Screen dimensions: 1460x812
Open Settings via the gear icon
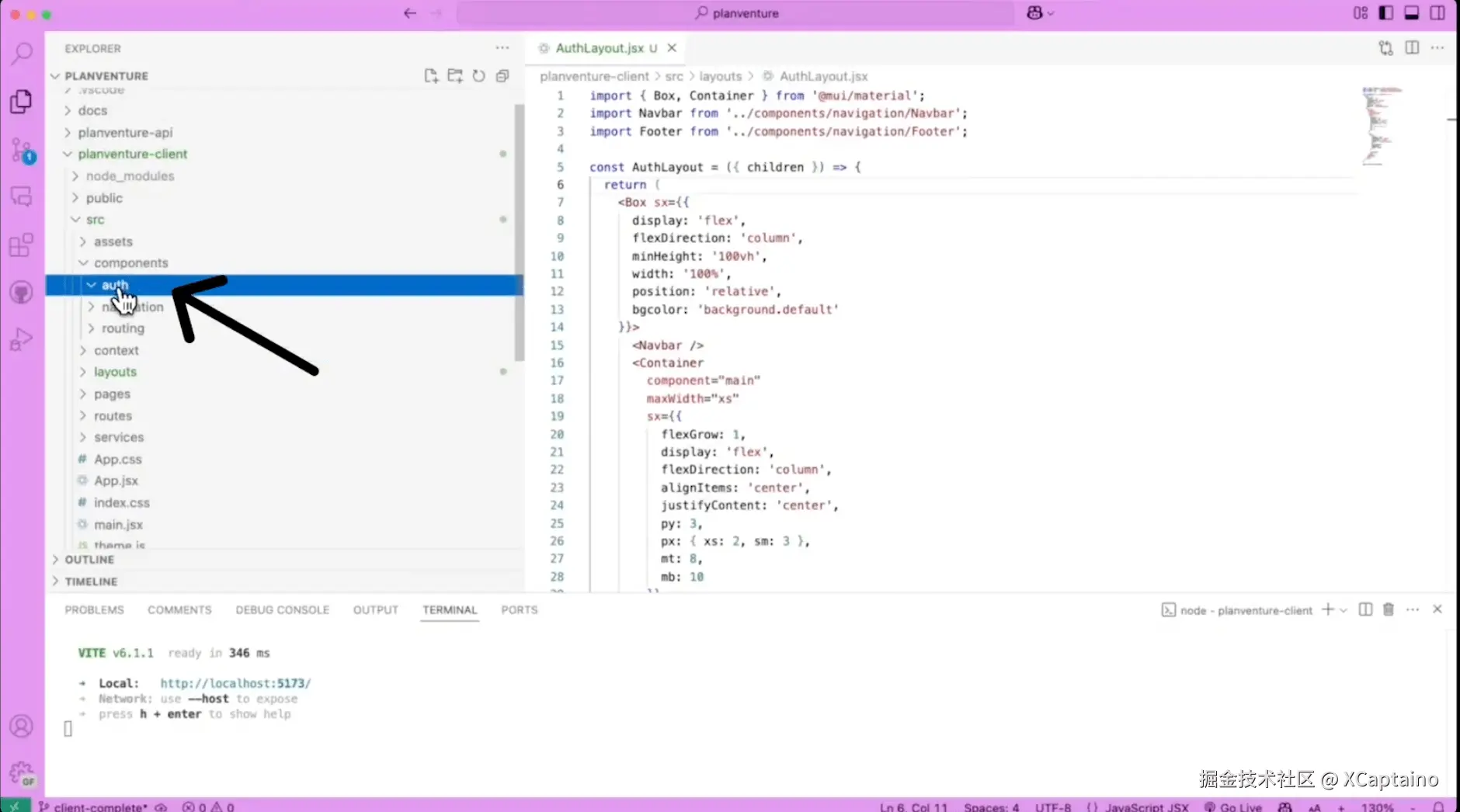click(x=21, y=772)
